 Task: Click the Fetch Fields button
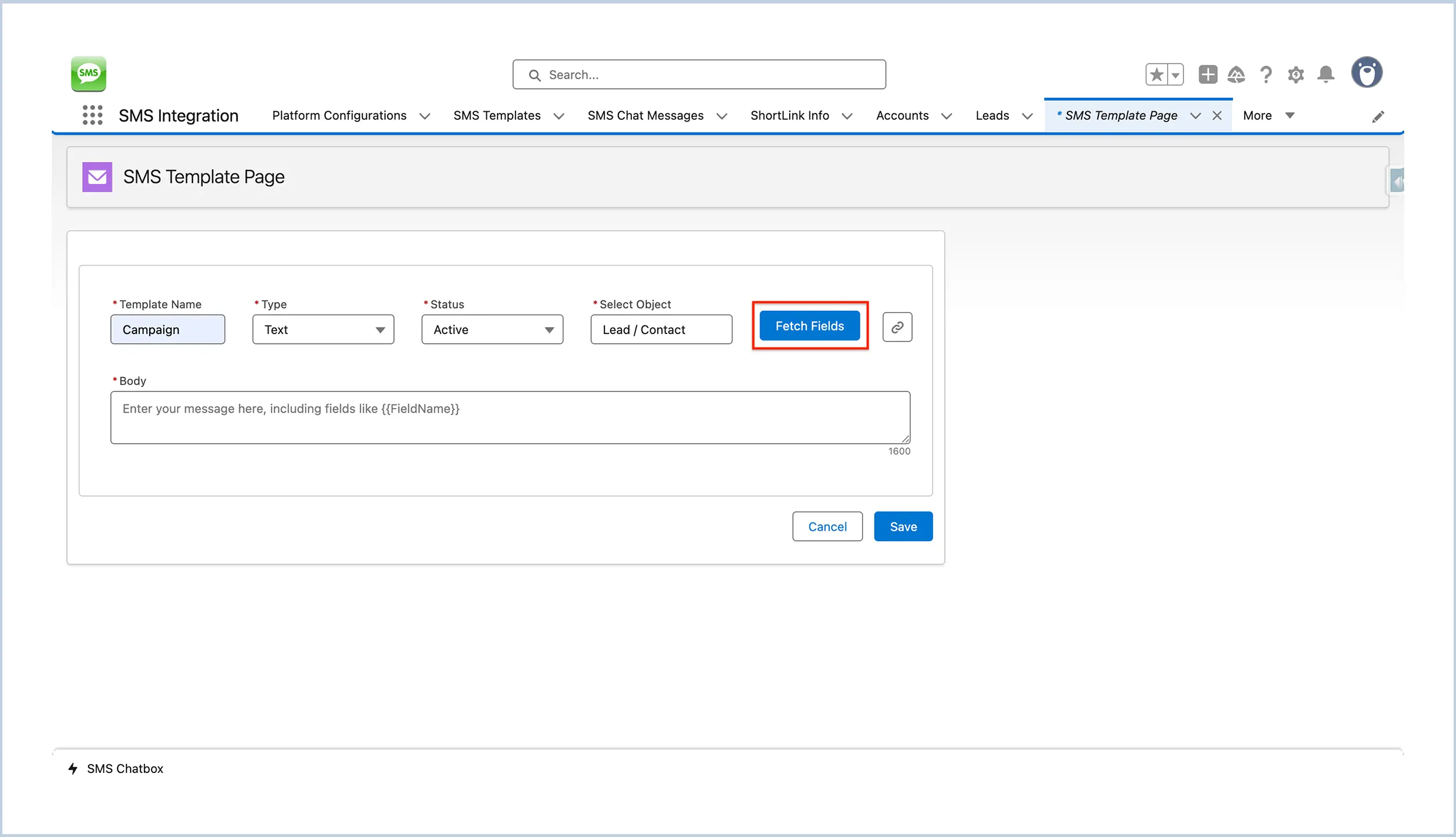[810, 325]
